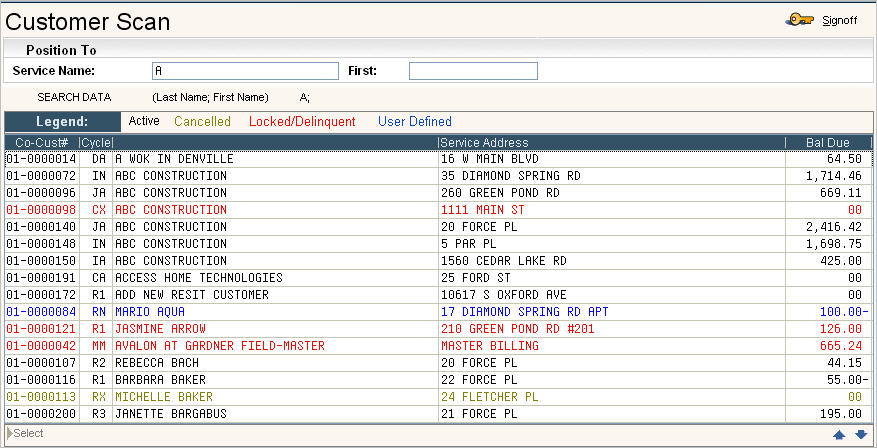
Task: Click the Service Address column header
Action: (484, 143)
